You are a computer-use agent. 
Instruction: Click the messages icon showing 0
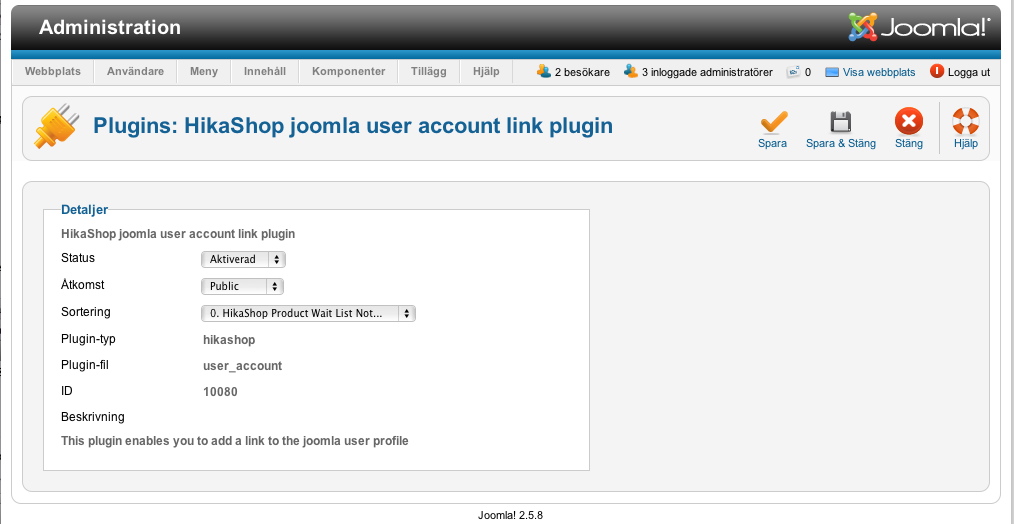(x=793, y=72)
